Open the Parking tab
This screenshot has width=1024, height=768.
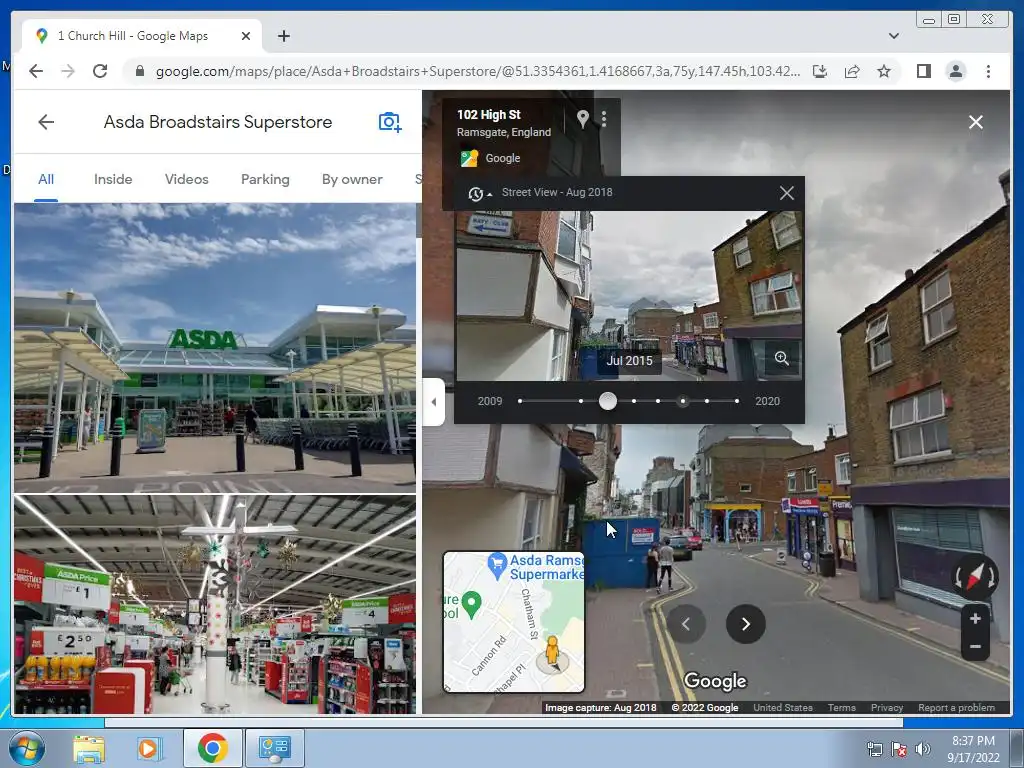[x=265, y=180]
